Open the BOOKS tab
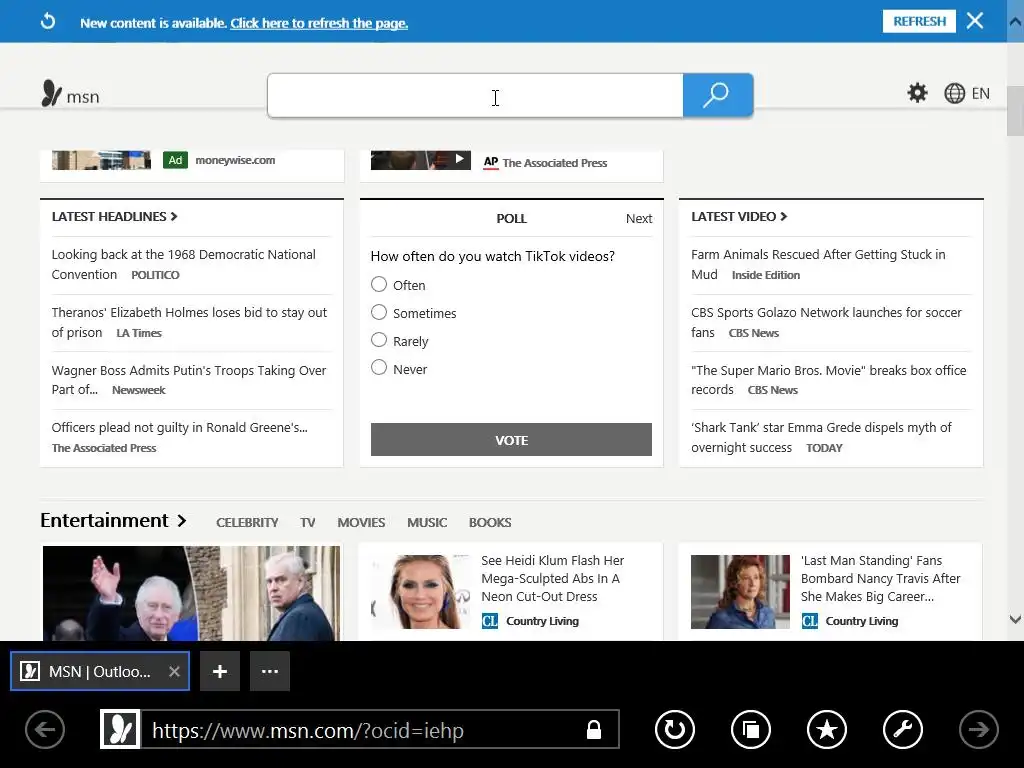 coord(490,522)
